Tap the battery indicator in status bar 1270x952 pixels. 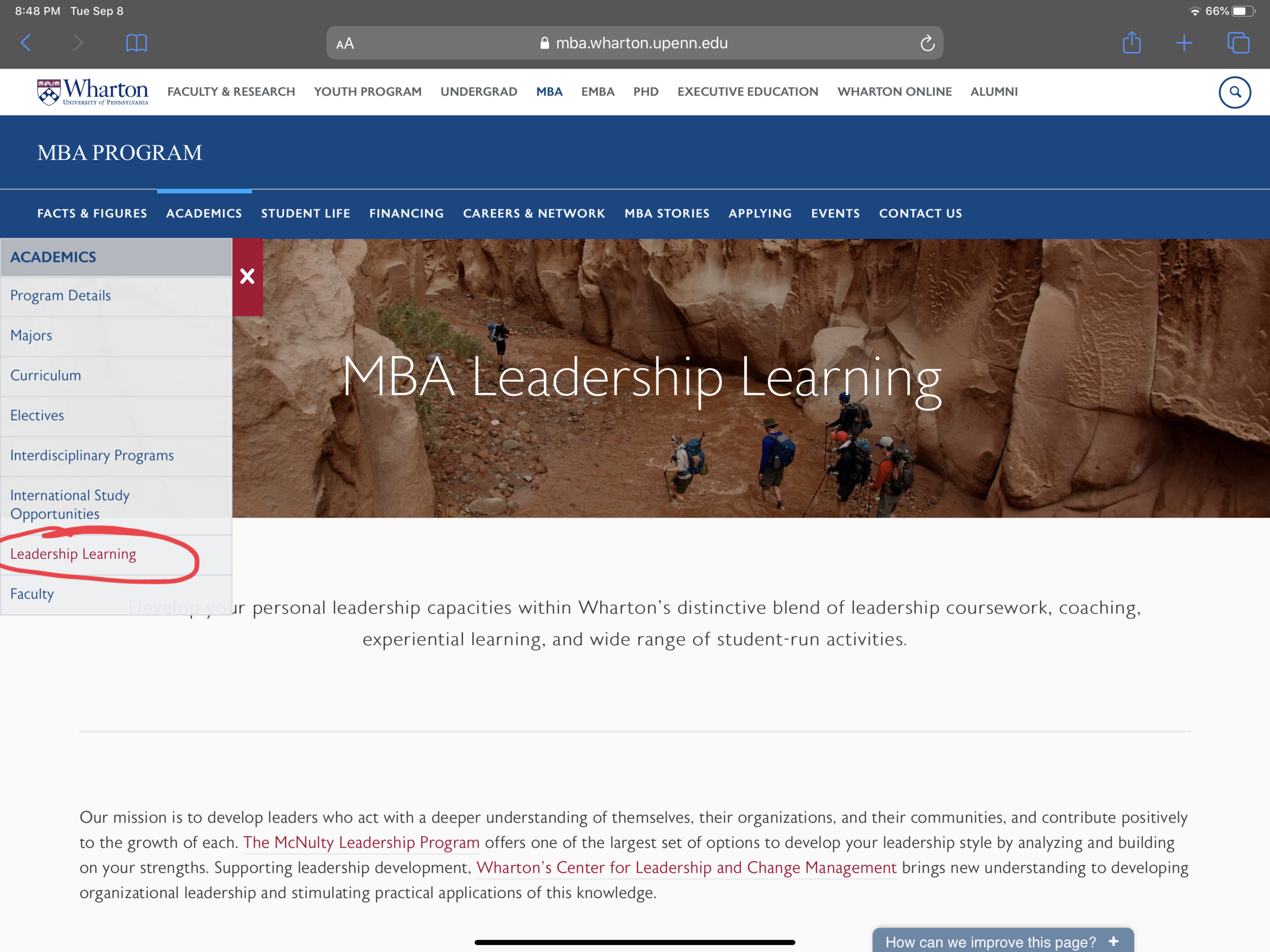[1244, 11]
